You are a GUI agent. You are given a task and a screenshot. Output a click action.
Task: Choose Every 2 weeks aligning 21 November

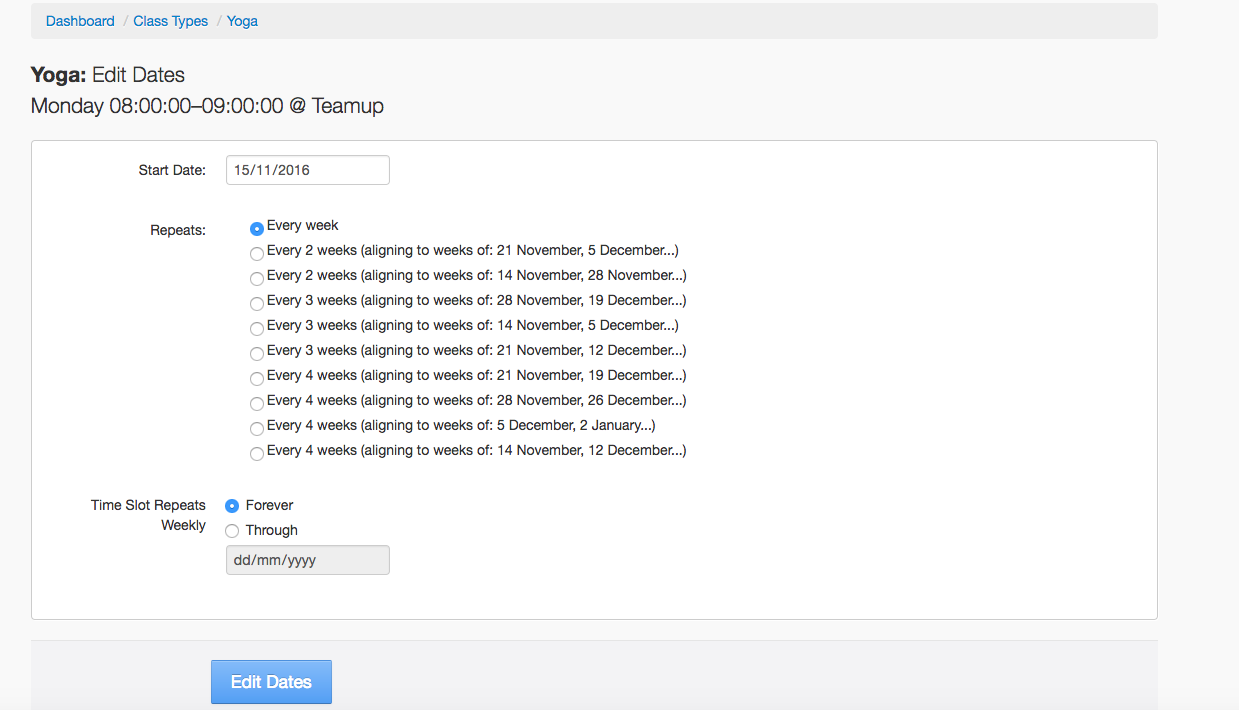257,253
